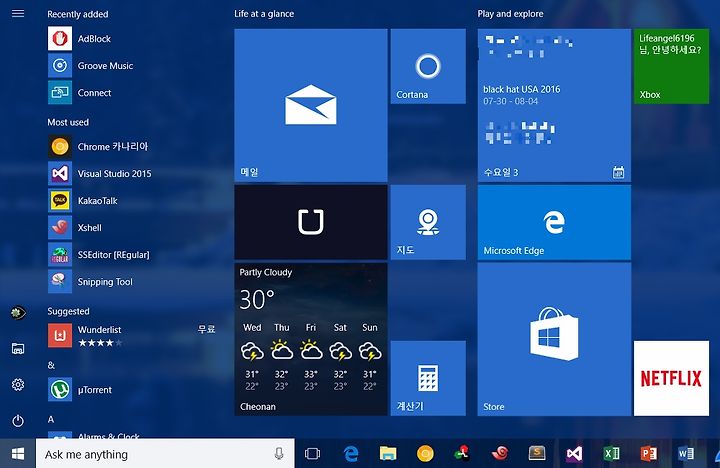Screen dimensions: 720x468
Task: Open the Store tile
Action: click(x=554, y=339)
